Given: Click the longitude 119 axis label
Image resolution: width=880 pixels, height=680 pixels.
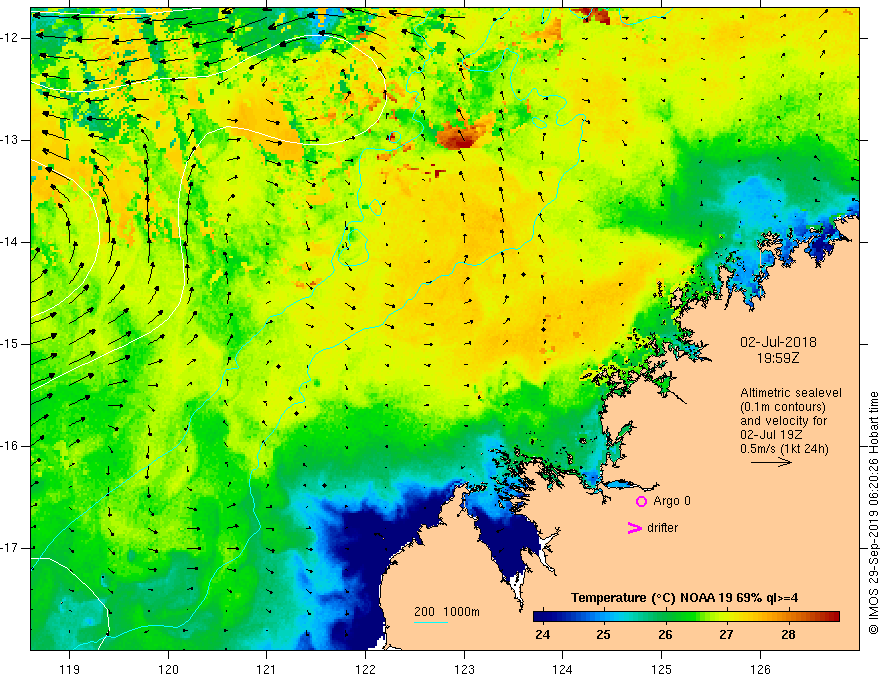Looking at the screenshot, I should (70, 669).
